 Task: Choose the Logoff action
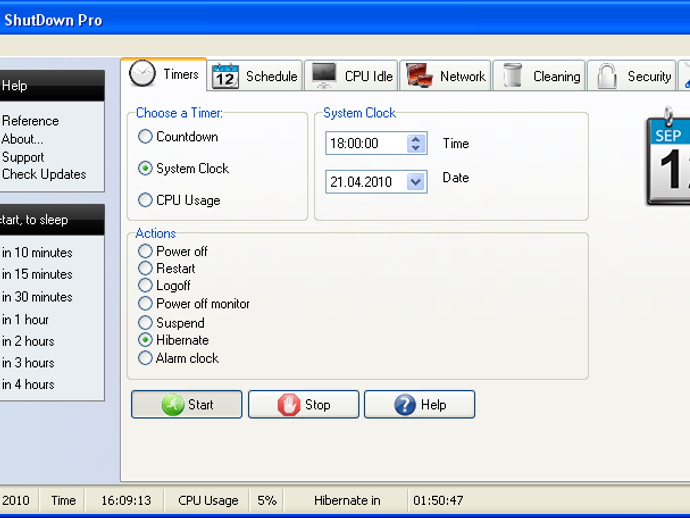click(164, 285)
